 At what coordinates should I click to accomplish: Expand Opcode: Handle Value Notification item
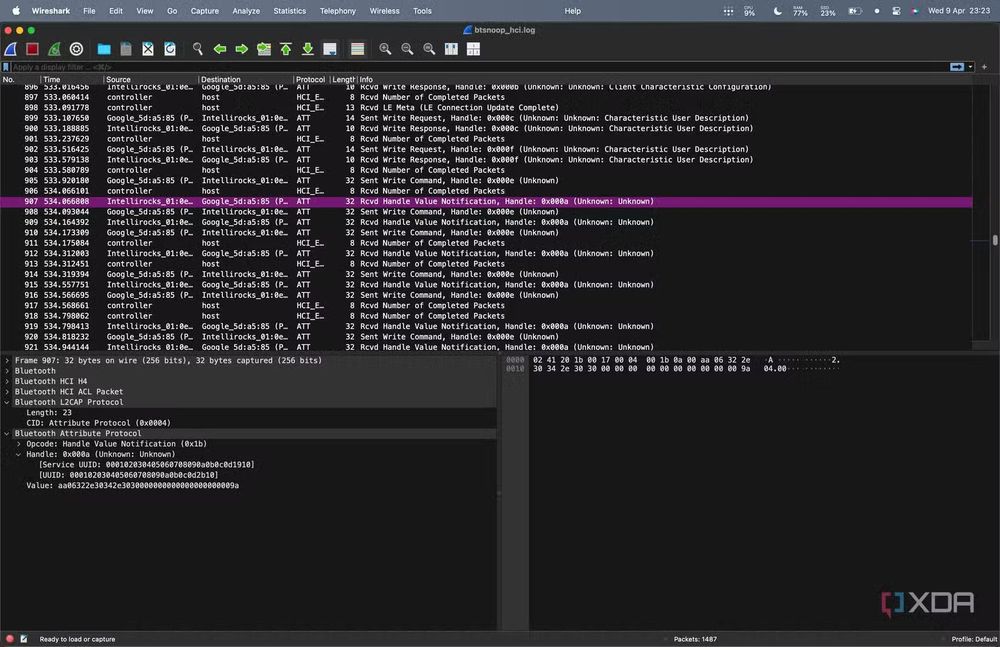click(18, 443)
